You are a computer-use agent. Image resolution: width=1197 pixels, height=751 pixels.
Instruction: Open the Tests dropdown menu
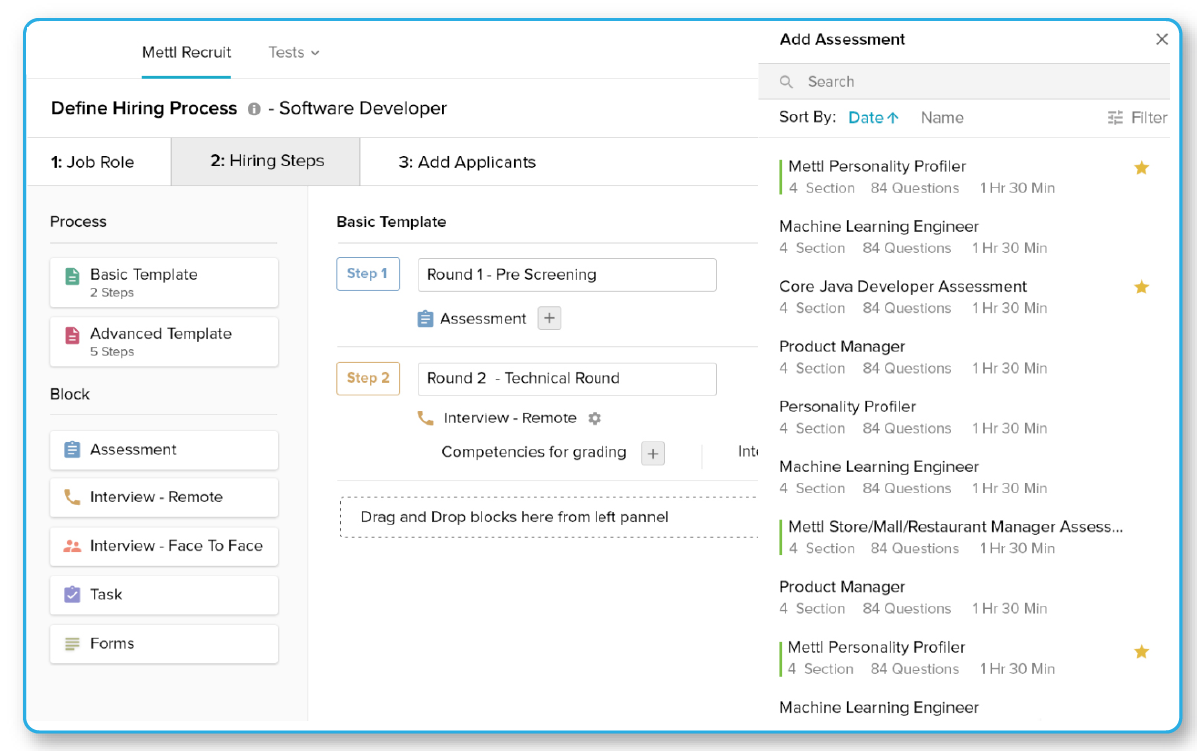[x=294, y=52]
